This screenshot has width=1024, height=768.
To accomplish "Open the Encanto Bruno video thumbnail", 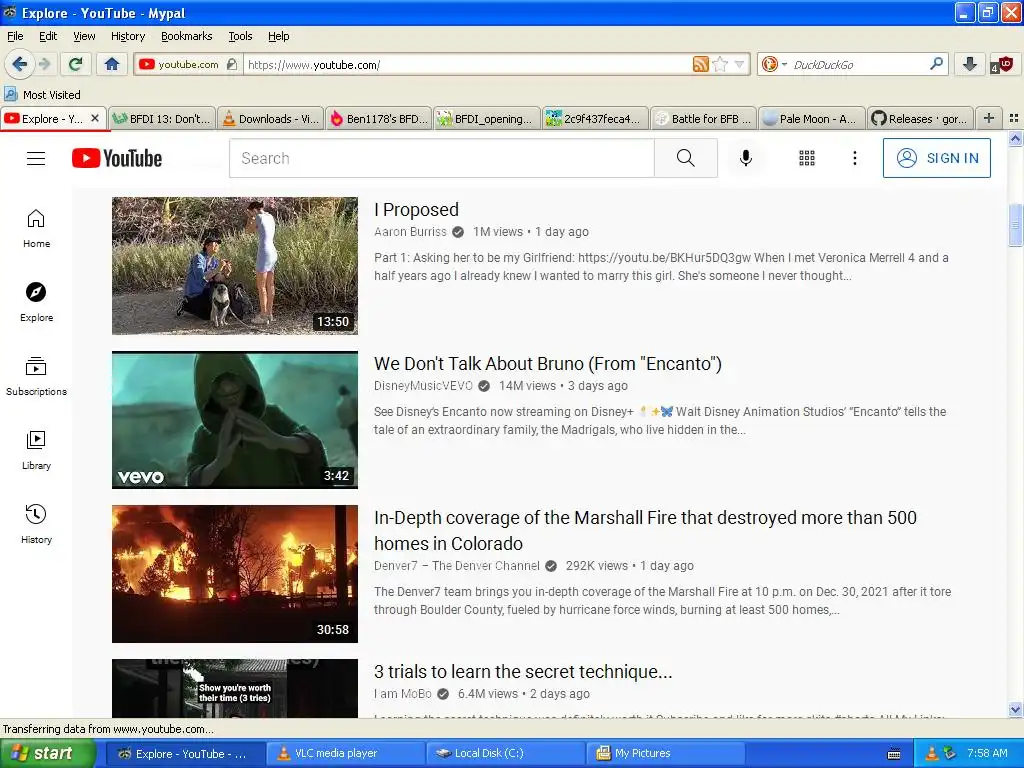I will (x=234, y=420).
